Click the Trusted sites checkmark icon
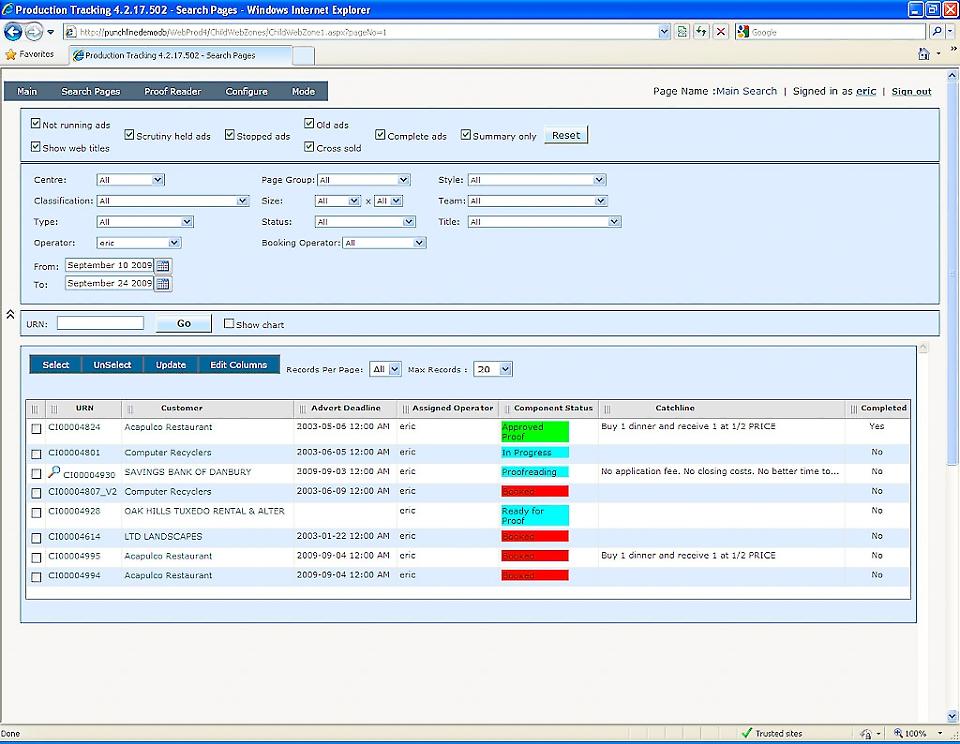The width and height of the screenshot is (960, 744). coord(746,733)
